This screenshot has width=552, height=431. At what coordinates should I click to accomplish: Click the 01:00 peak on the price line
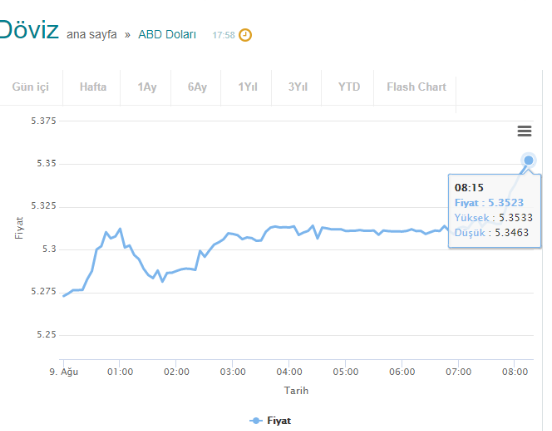120,229
